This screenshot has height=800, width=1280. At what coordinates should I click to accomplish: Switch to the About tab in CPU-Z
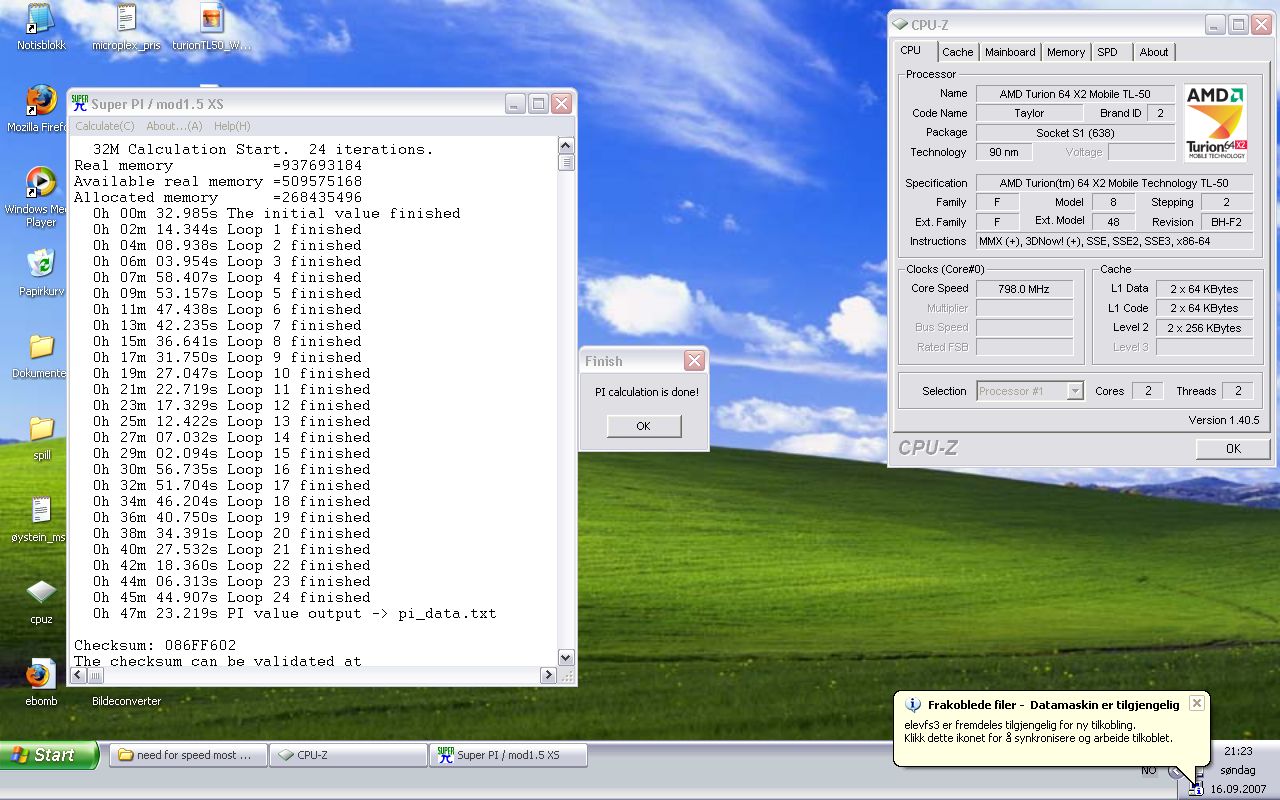[1154, 52]
